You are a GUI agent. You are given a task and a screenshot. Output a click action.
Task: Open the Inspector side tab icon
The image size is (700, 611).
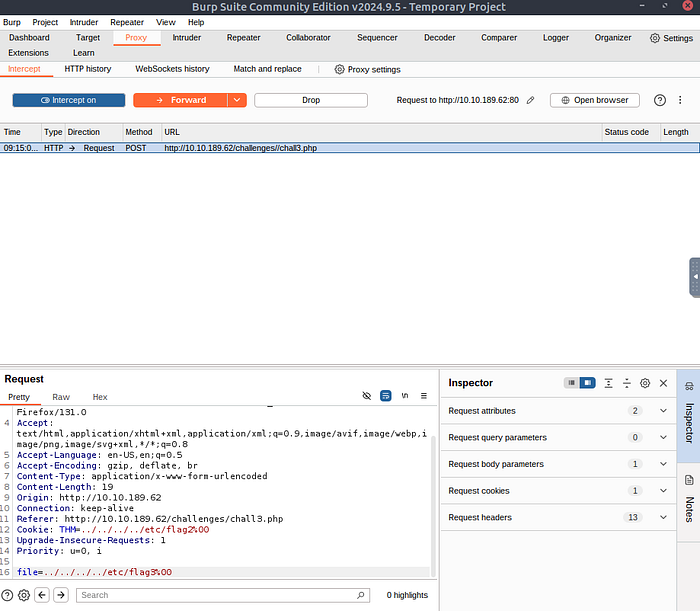[x=689, y=387]
